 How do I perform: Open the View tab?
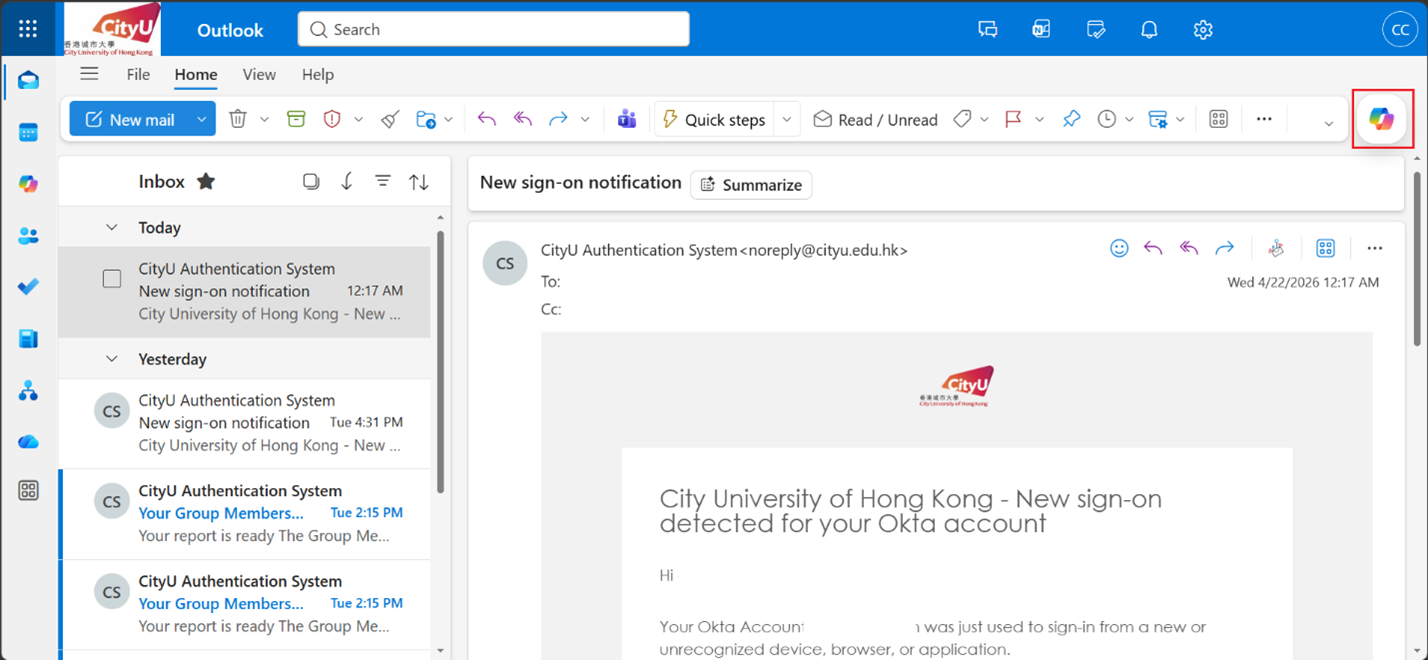pyautogui.click(x=259, y=75)
